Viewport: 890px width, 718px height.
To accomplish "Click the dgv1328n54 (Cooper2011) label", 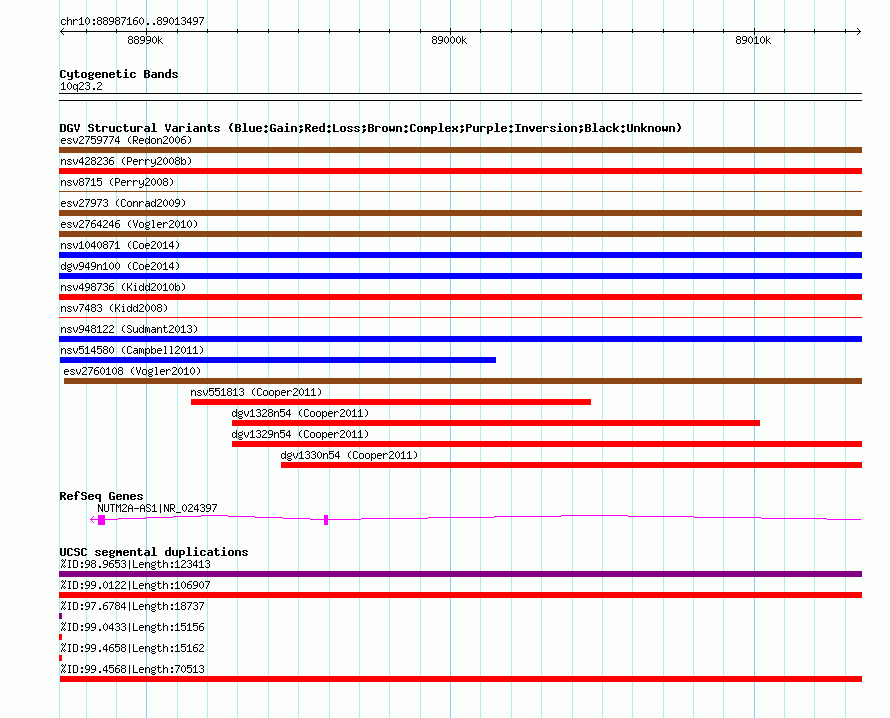I will [x=300, y=413].
